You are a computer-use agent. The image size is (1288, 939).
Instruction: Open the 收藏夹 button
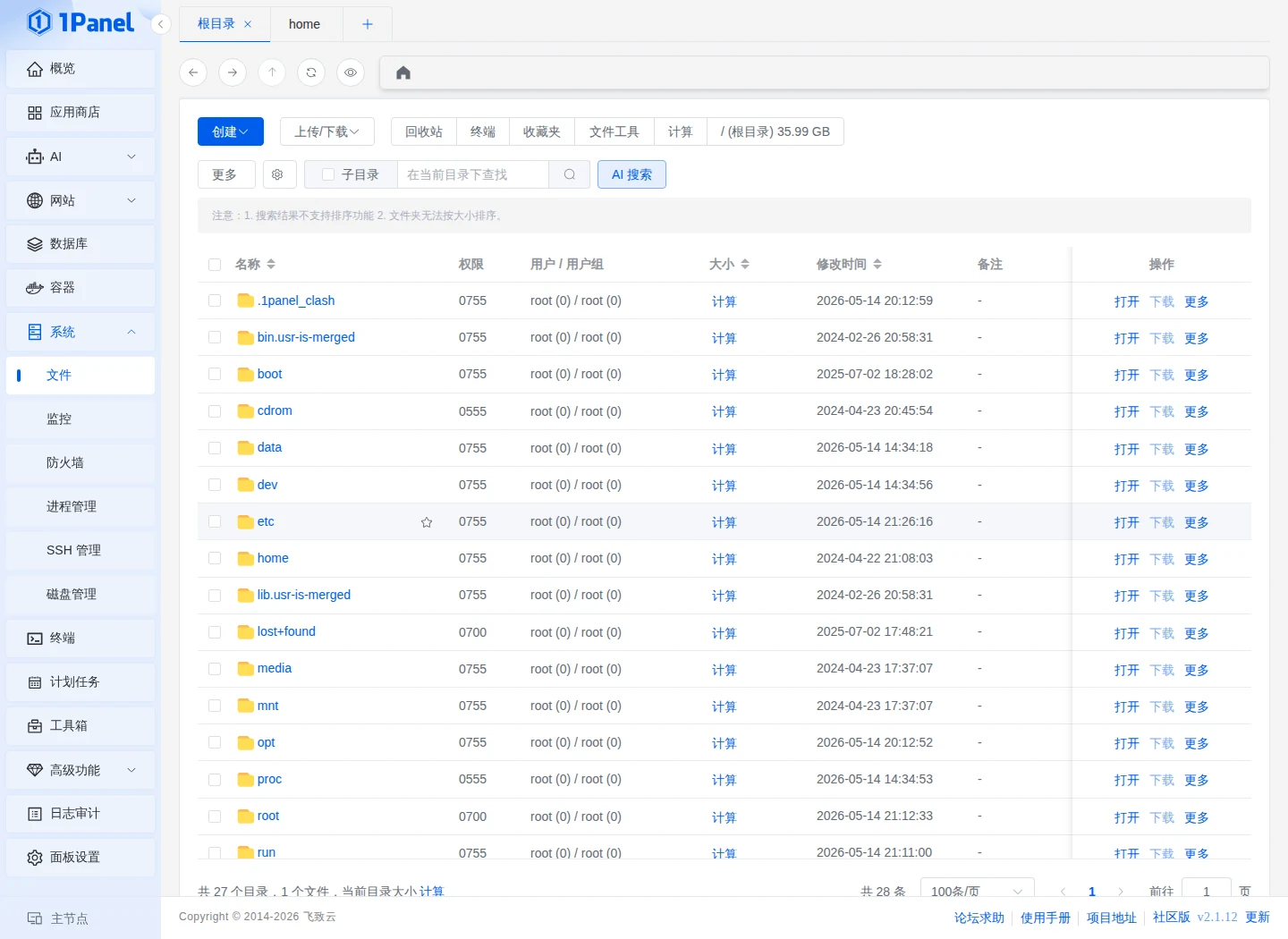tap(542, 131)
